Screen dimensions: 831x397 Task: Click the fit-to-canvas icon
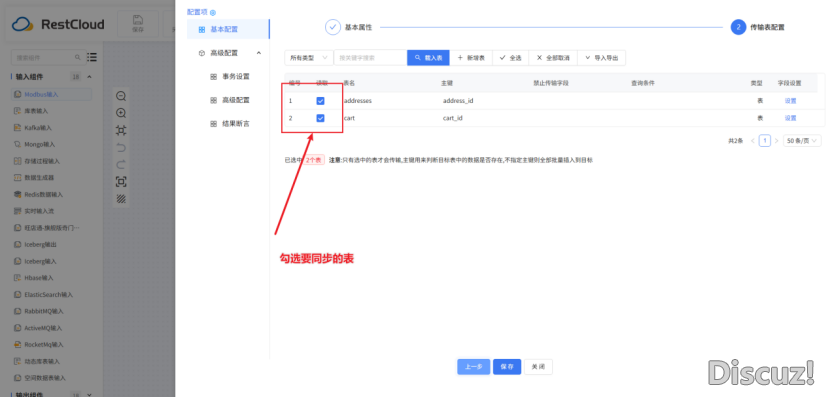pyautogui.click(x=121, y=130)
